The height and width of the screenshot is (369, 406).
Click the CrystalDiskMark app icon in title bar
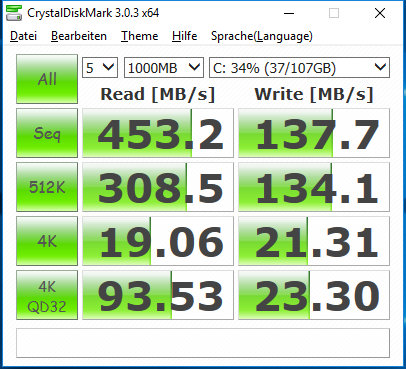click(14, 13)
